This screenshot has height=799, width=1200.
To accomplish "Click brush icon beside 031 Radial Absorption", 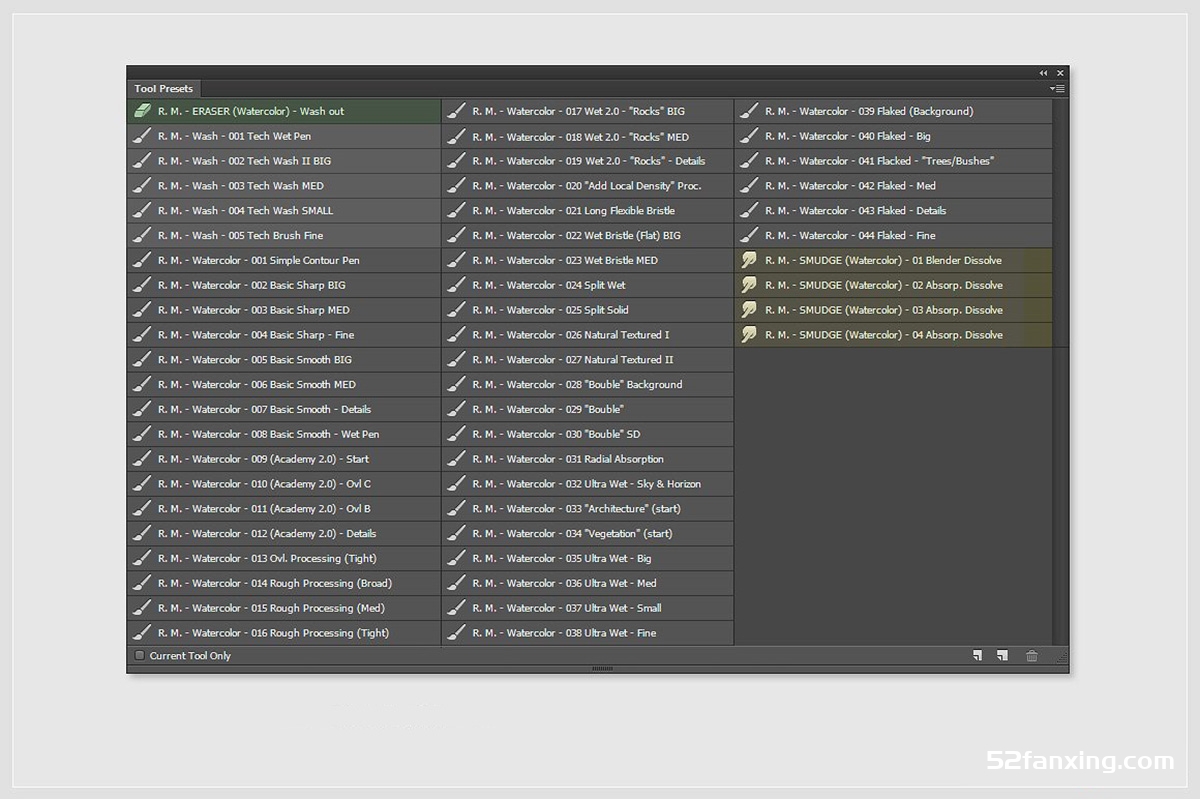I will pyautogui.click(x=457, y=459).
